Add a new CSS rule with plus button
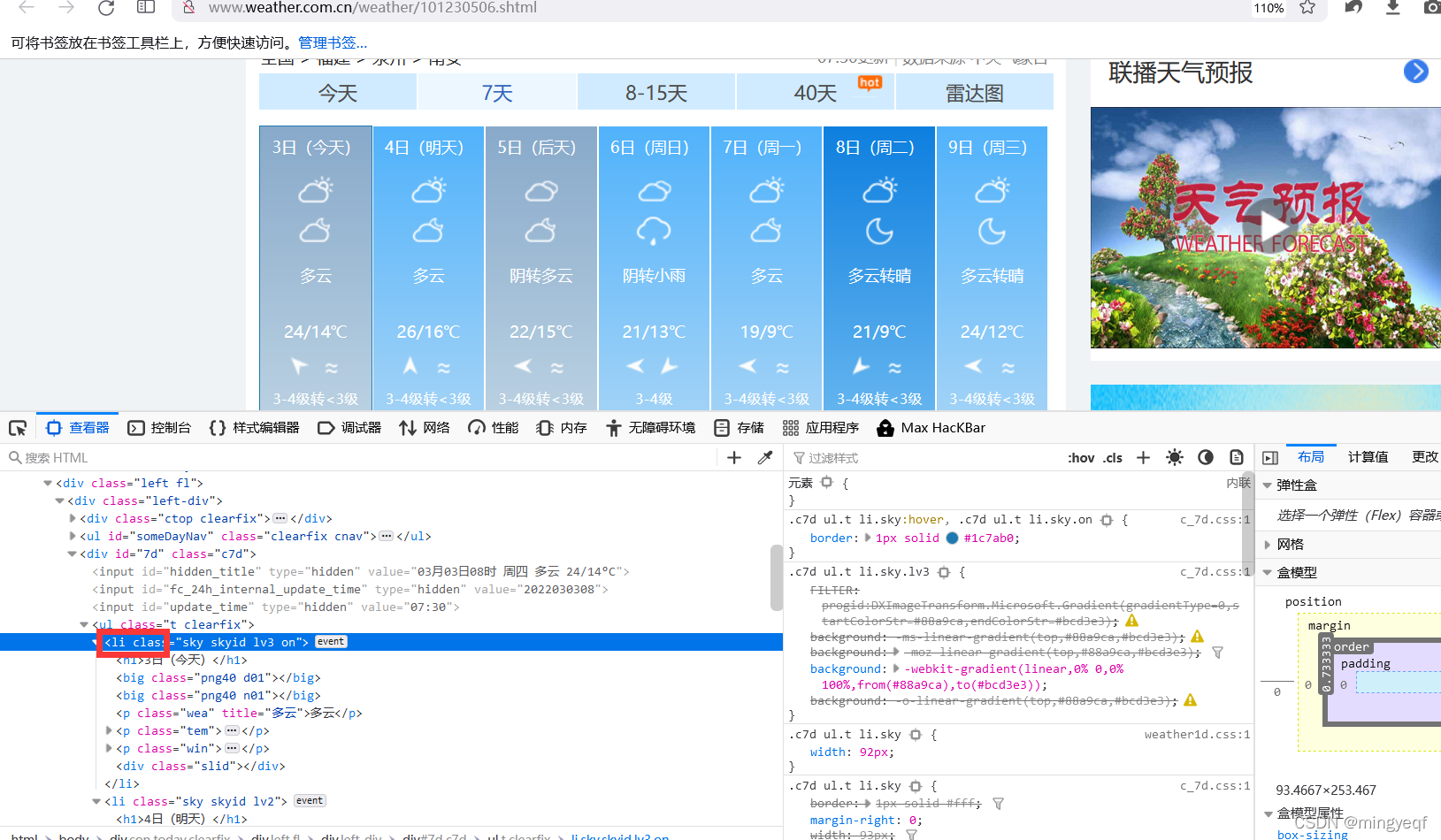The height and width of the screenshot is (840, 1441). (x=1142, y=457)
